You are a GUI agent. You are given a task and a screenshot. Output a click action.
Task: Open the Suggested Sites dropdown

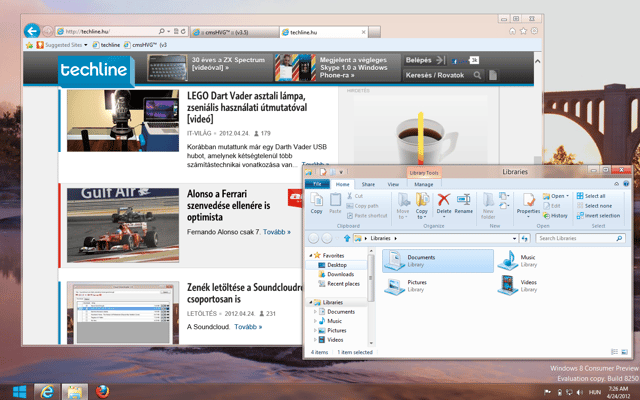[86, 45]
